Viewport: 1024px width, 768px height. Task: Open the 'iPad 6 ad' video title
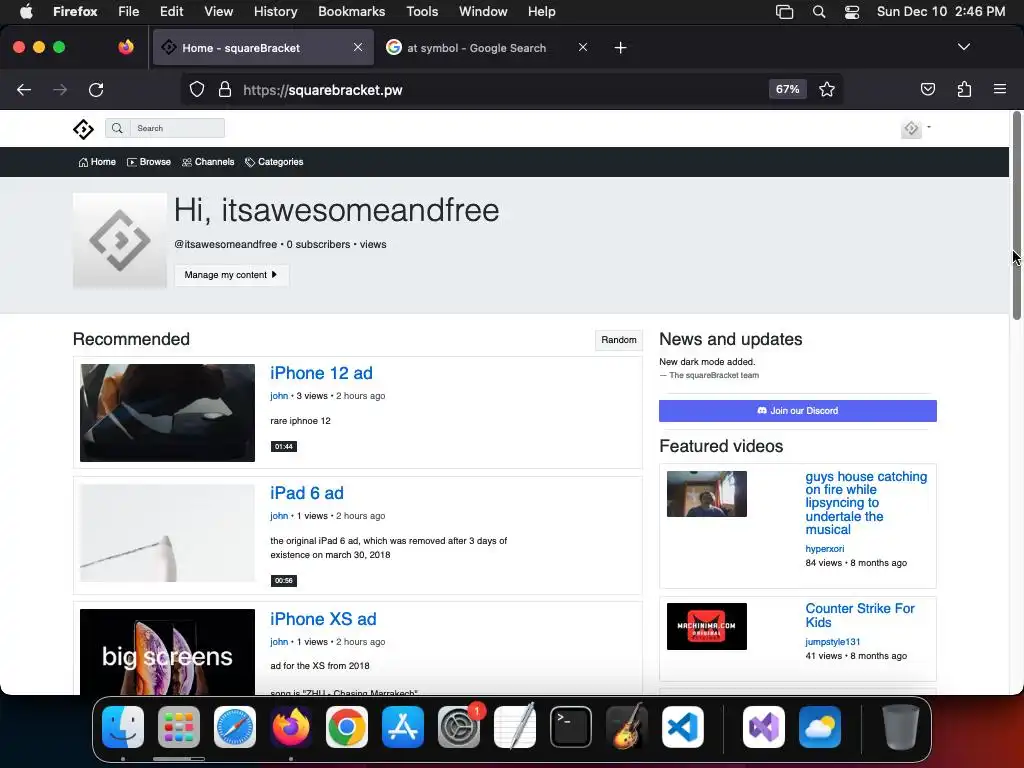[x=307, y=493]
